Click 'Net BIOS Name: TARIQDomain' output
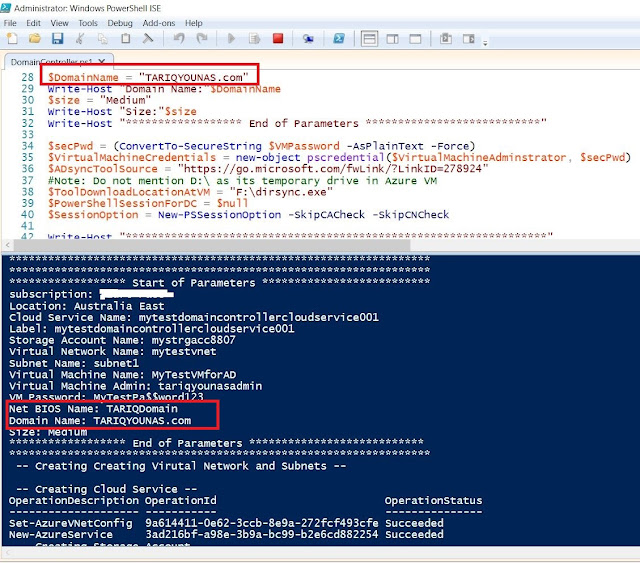This screenshot has width=640, height=563. pos(93,409)
